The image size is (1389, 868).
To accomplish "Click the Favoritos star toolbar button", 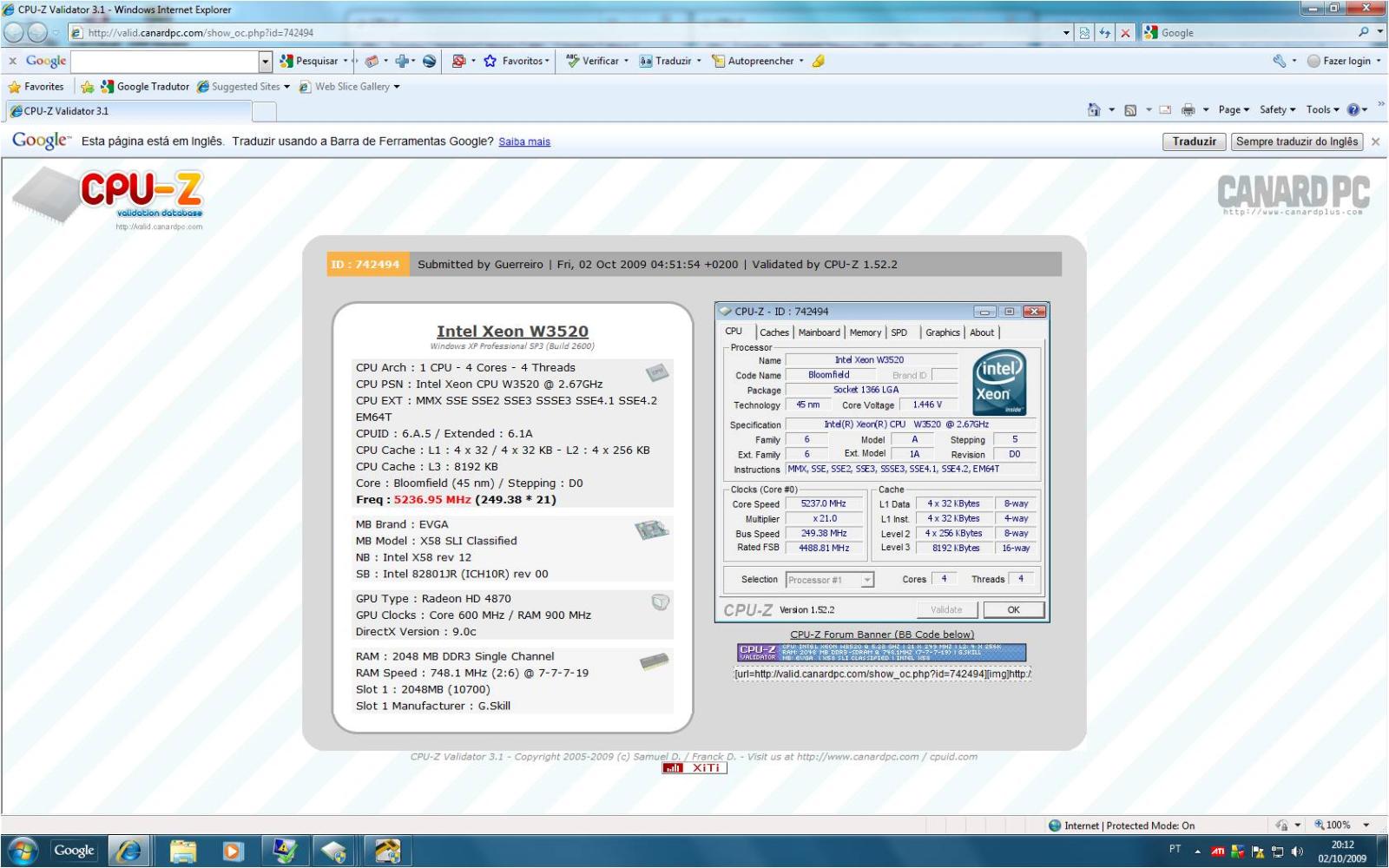I will 517,61.
